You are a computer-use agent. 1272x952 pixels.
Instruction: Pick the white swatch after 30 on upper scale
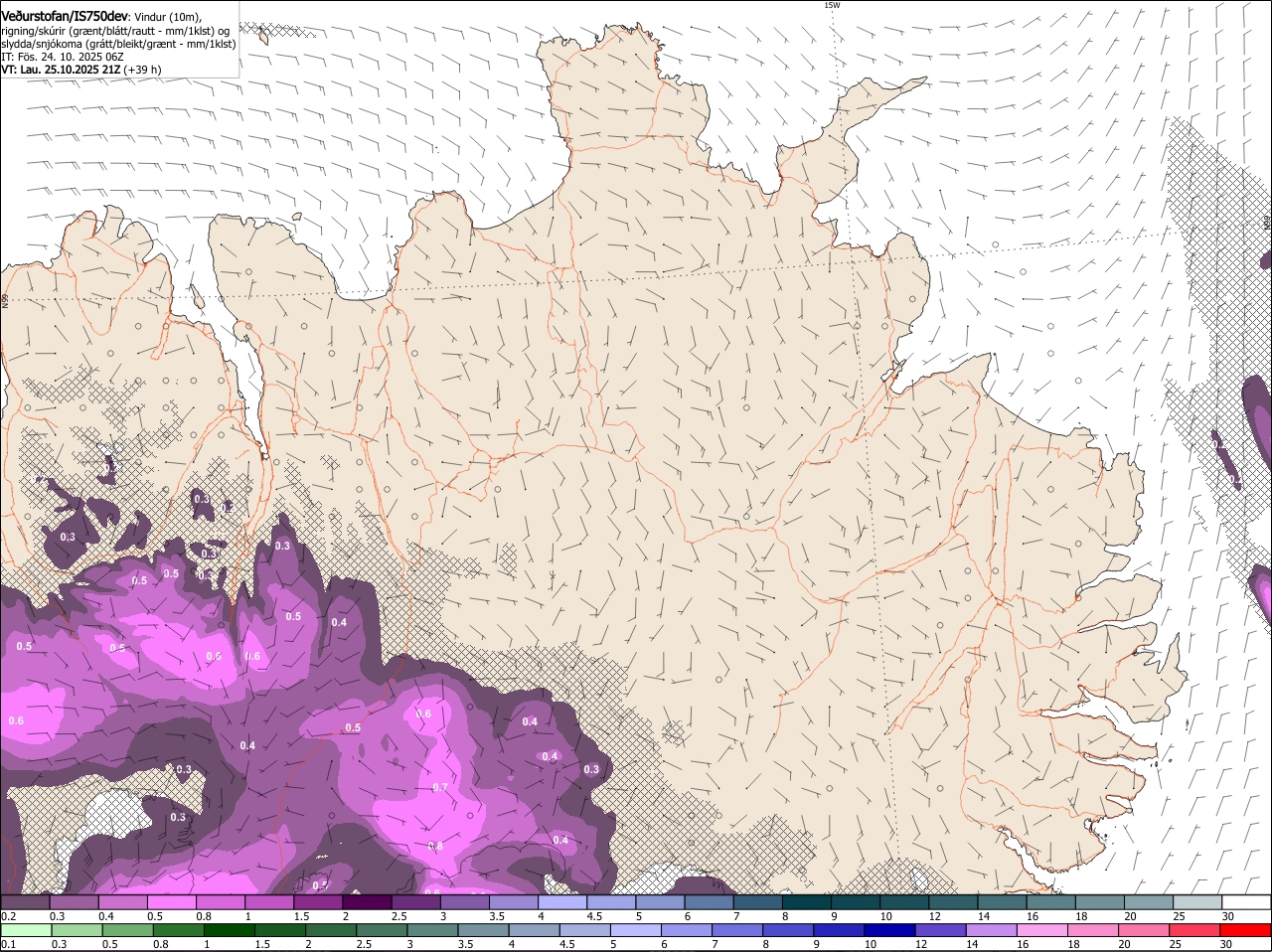click(1246, 902)
